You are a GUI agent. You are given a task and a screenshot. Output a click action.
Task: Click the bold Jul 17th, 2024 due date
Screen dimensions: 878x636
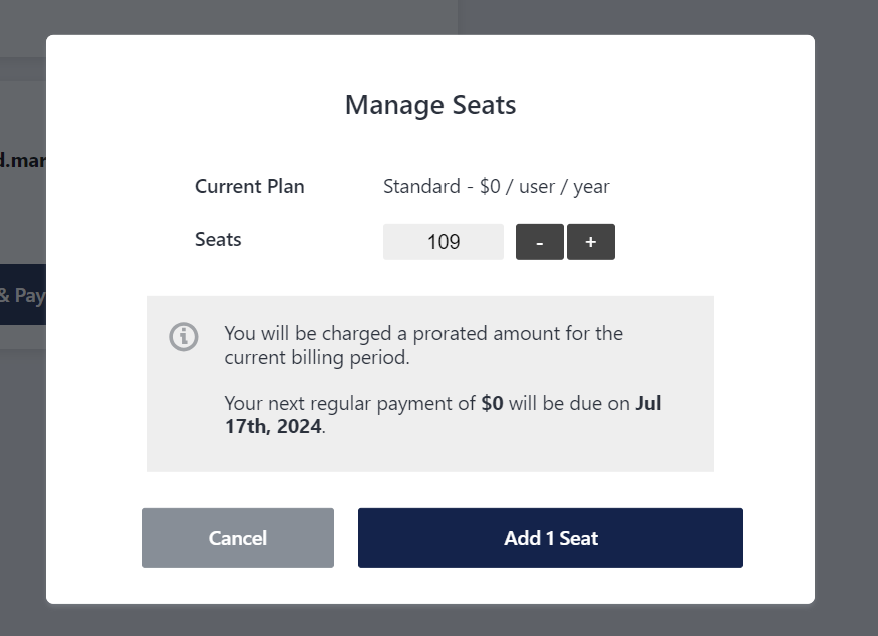[x=442, y=415]
